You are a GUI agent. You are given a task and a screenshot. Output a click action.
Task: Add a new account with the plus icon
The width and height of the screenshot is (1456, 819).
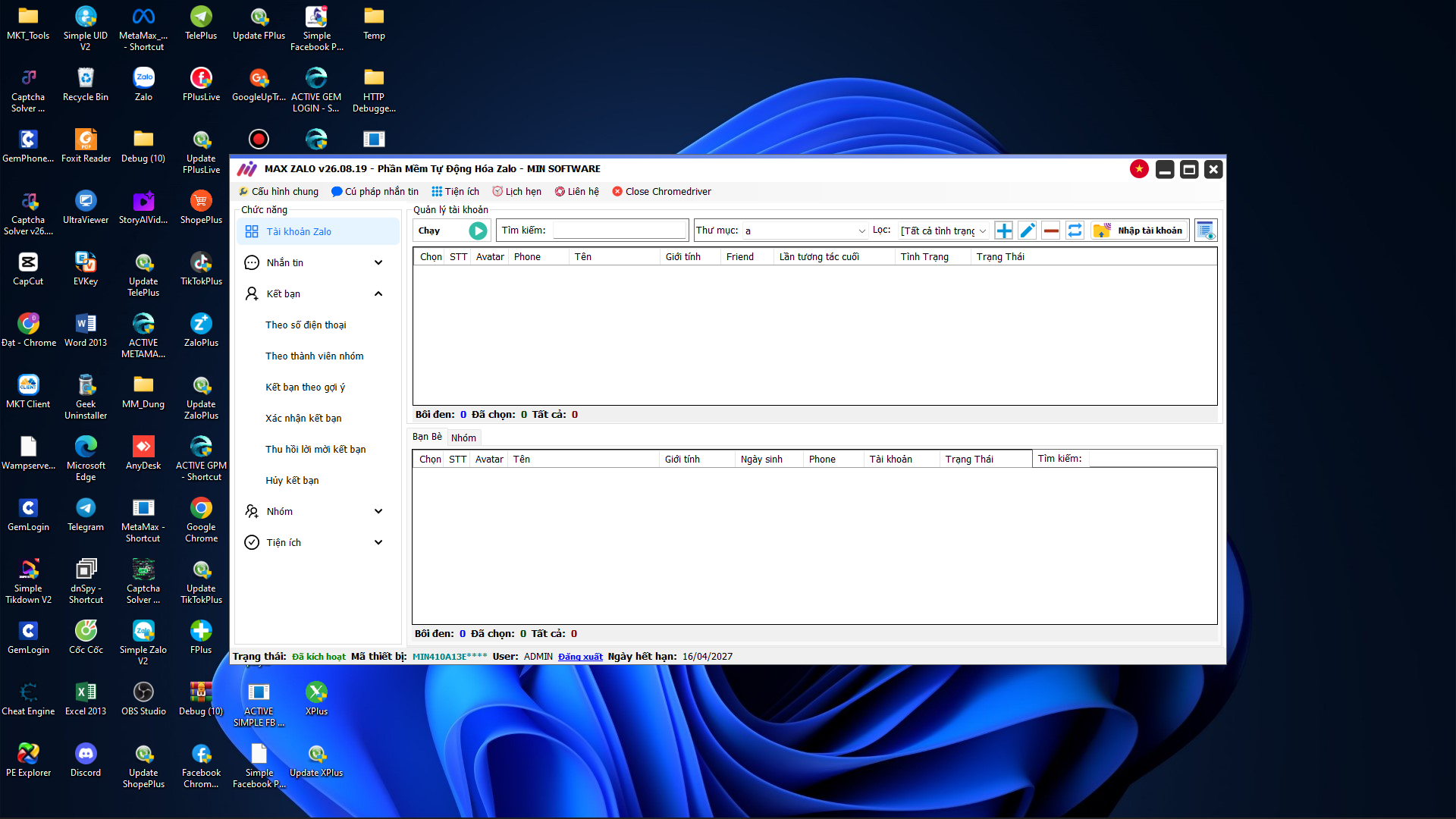(x=1004, y=231)
